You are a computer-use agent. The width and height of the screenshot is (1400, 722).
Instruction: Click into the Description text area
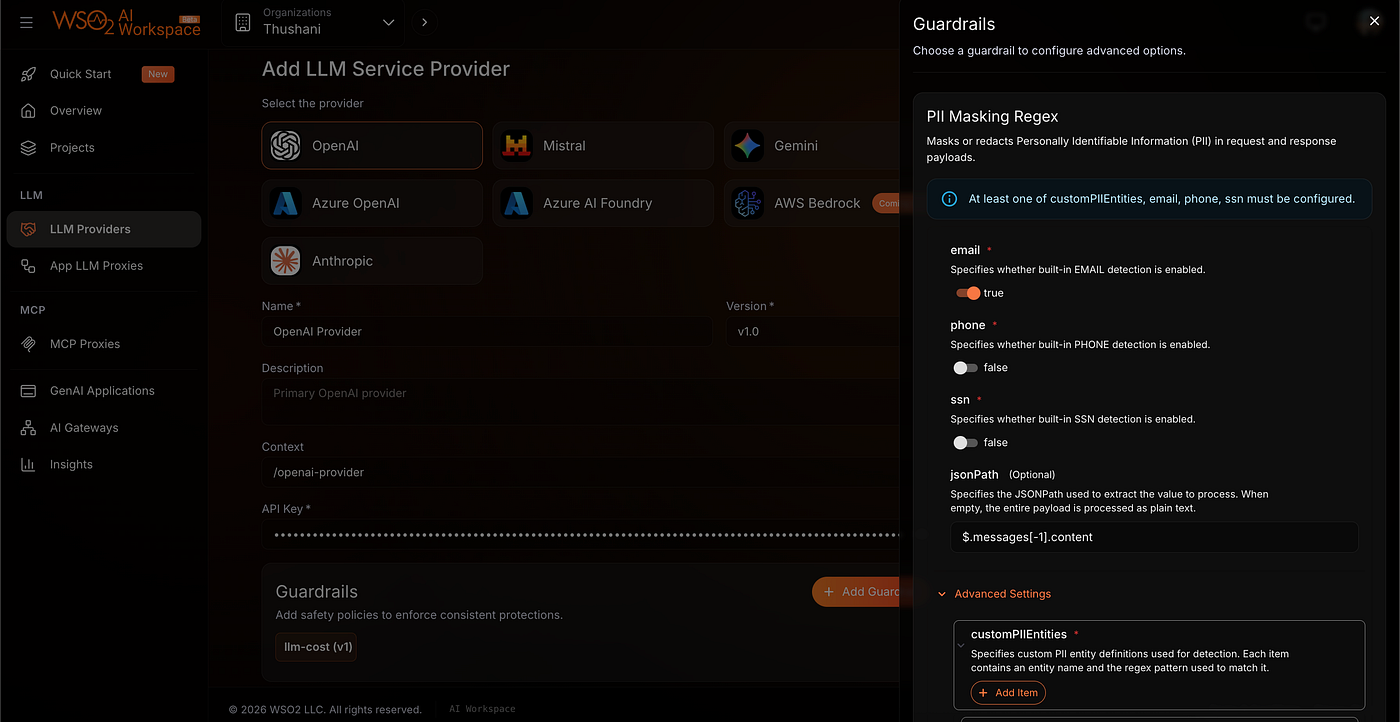pos(581,403)
